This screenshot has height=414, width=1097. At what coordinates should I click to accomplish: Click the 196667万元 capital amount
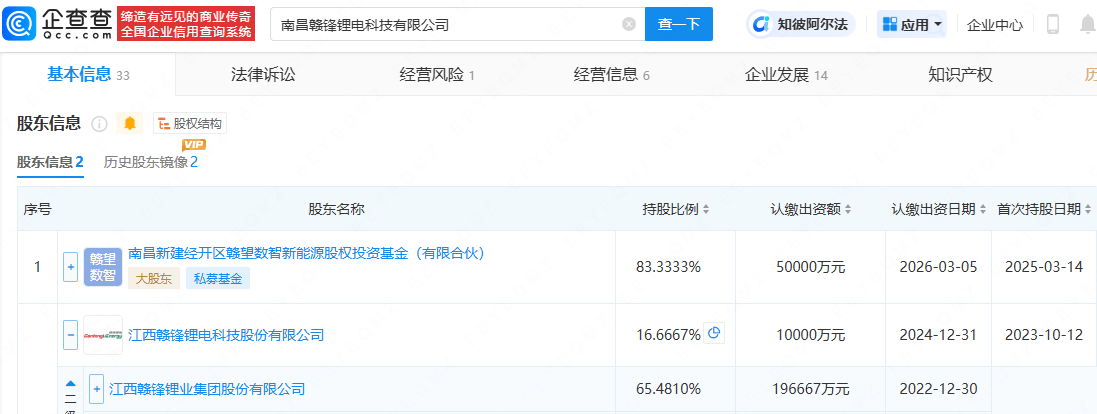(x=811, y=389)
